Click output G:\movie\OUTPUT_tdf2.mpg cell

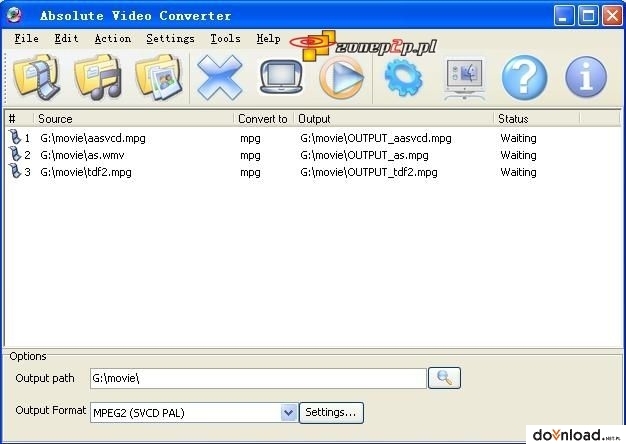368,172
